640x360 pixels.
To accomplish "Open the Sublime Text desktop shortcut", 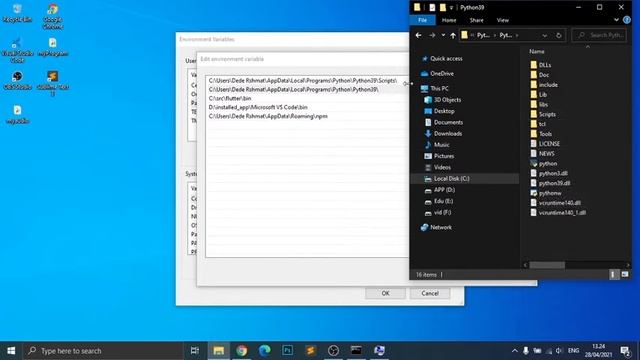I will tap(53, 83).
